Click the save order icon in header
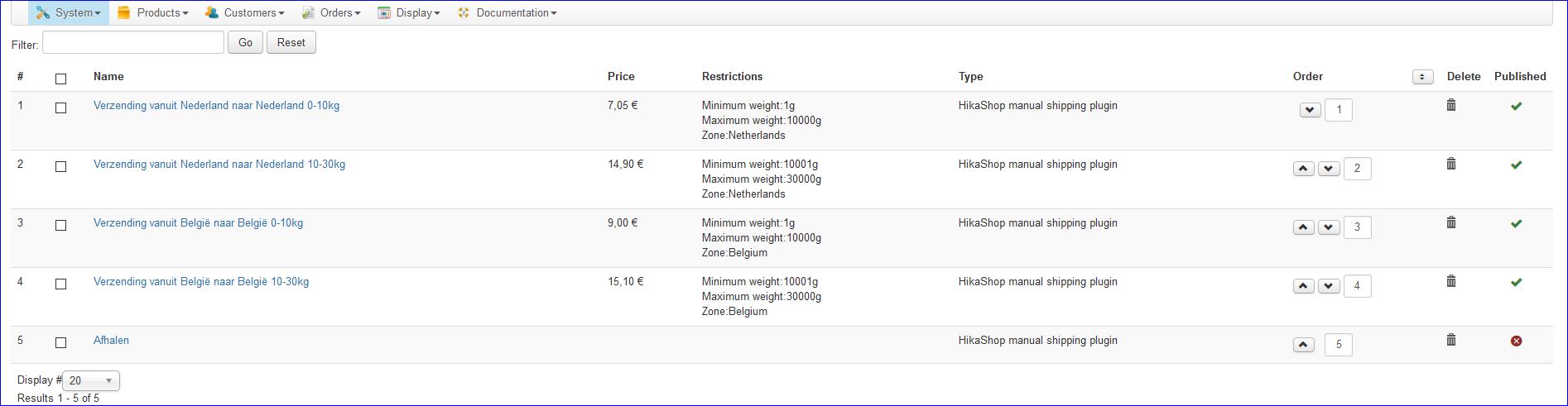Image resolution: width=1568 pixels, height=406 pixels. click(1422, 77)
